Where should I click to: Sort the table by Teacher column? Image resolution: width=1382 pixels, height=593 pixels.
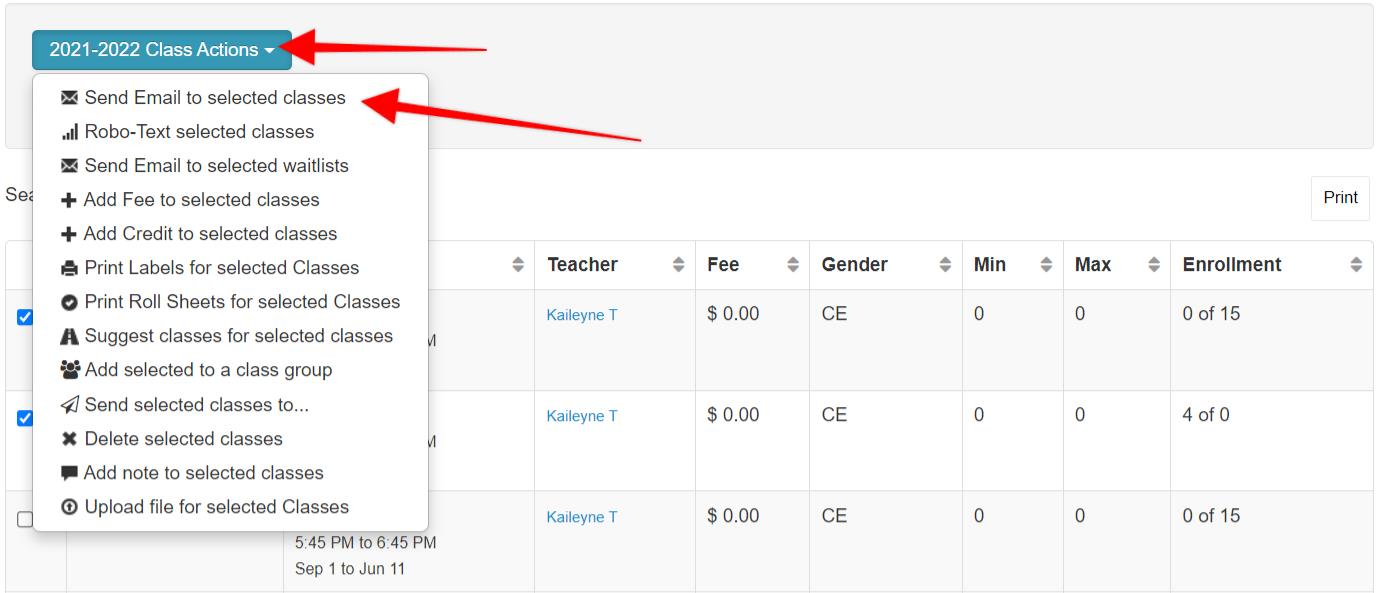click(615, 265)
